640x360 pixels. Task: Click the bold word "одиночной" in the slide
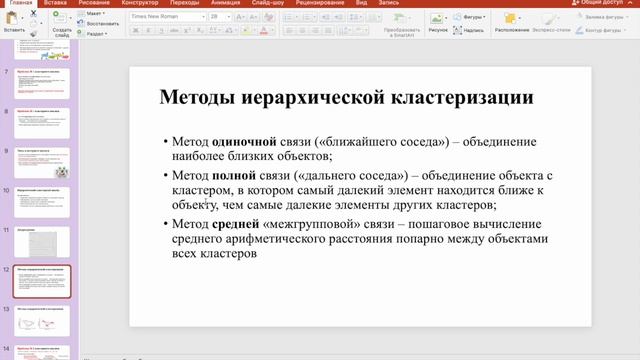pos(244,142)
